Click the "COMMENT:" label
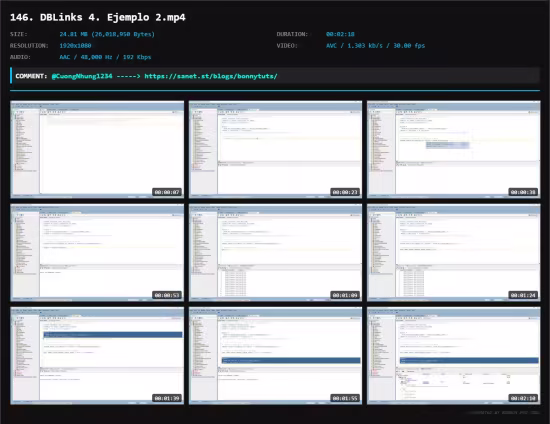550x424 pixels. click(x=31, y=76)
